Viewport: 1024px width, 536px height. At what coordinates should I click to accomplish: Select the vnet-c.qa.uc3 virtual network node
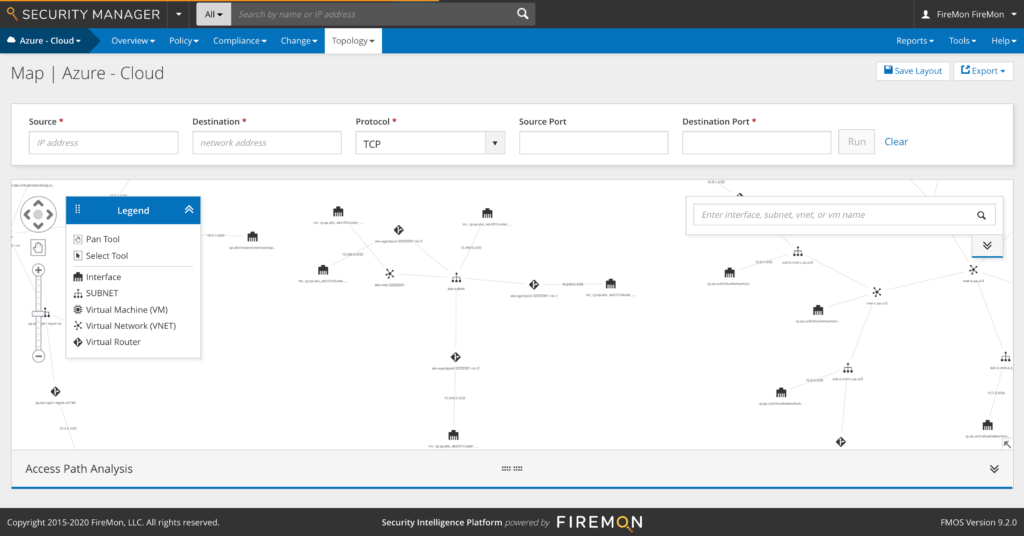pos(876,292)
